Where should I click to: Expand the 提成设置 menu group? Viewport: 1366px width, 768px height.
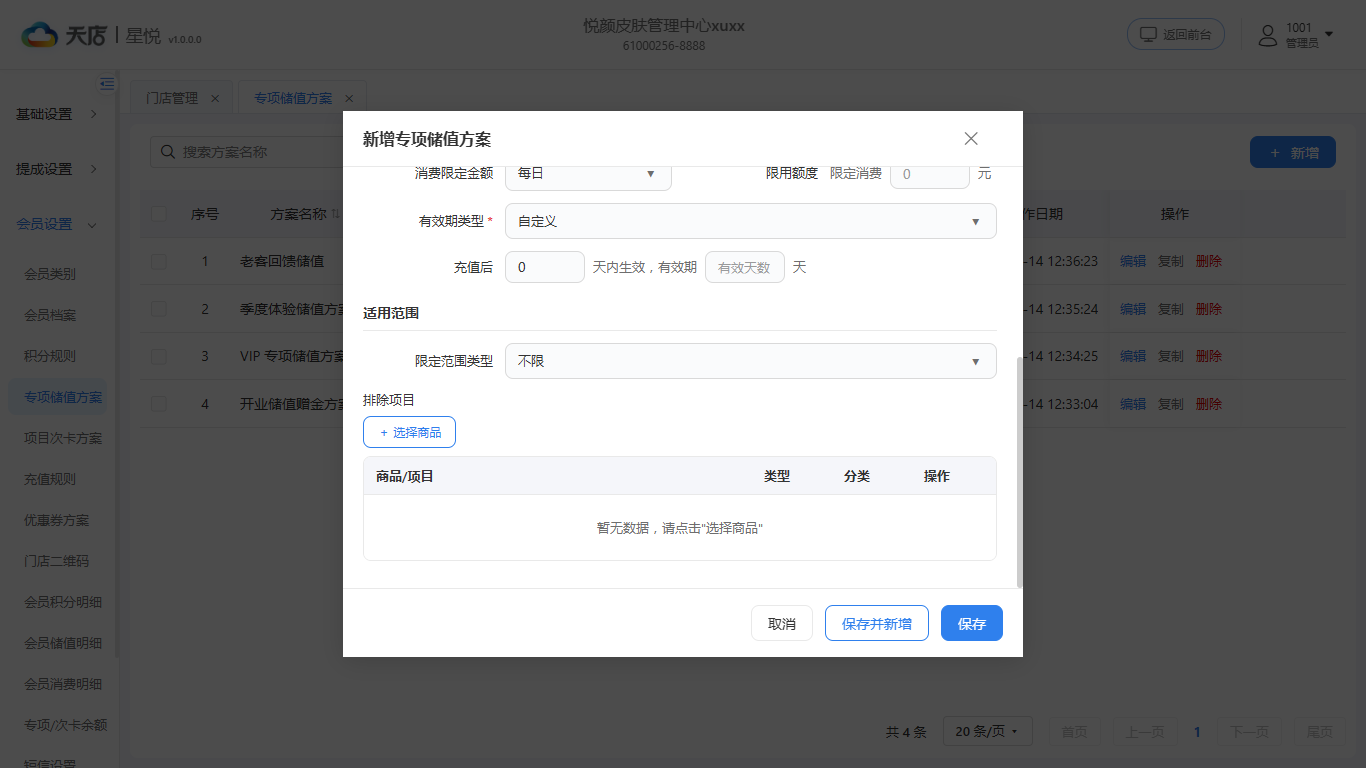58,169
